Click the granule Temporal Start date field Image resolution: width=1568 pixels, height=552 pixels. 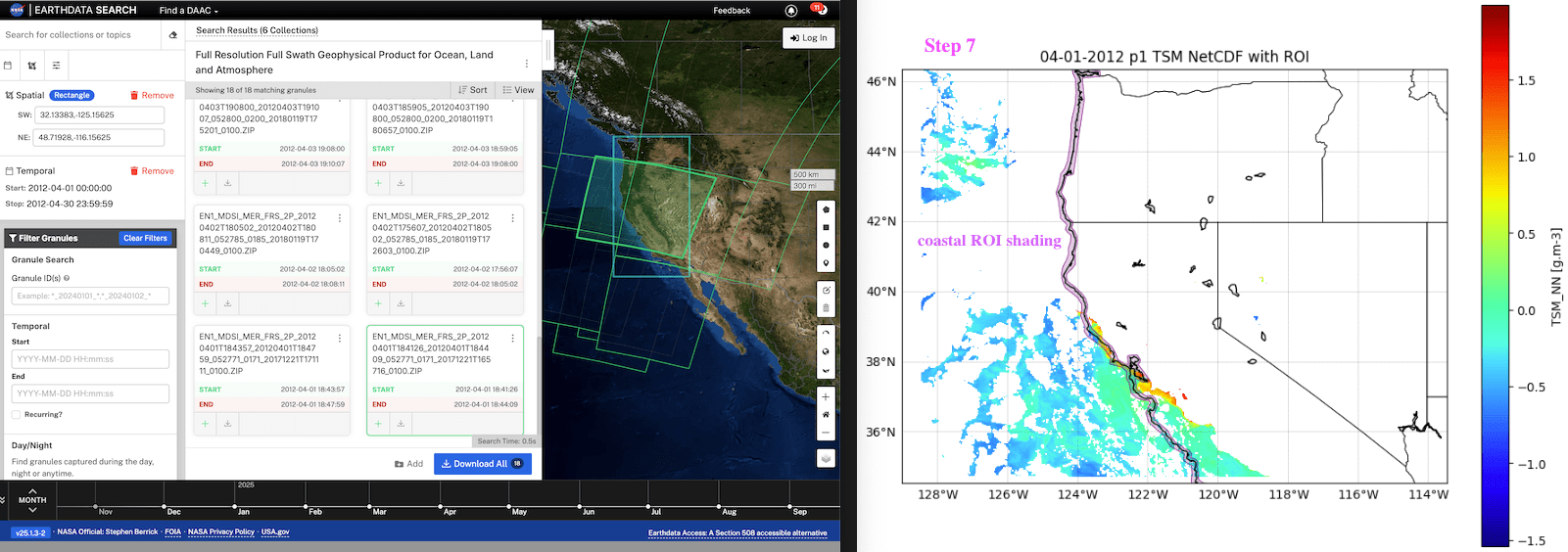point(90,359)
